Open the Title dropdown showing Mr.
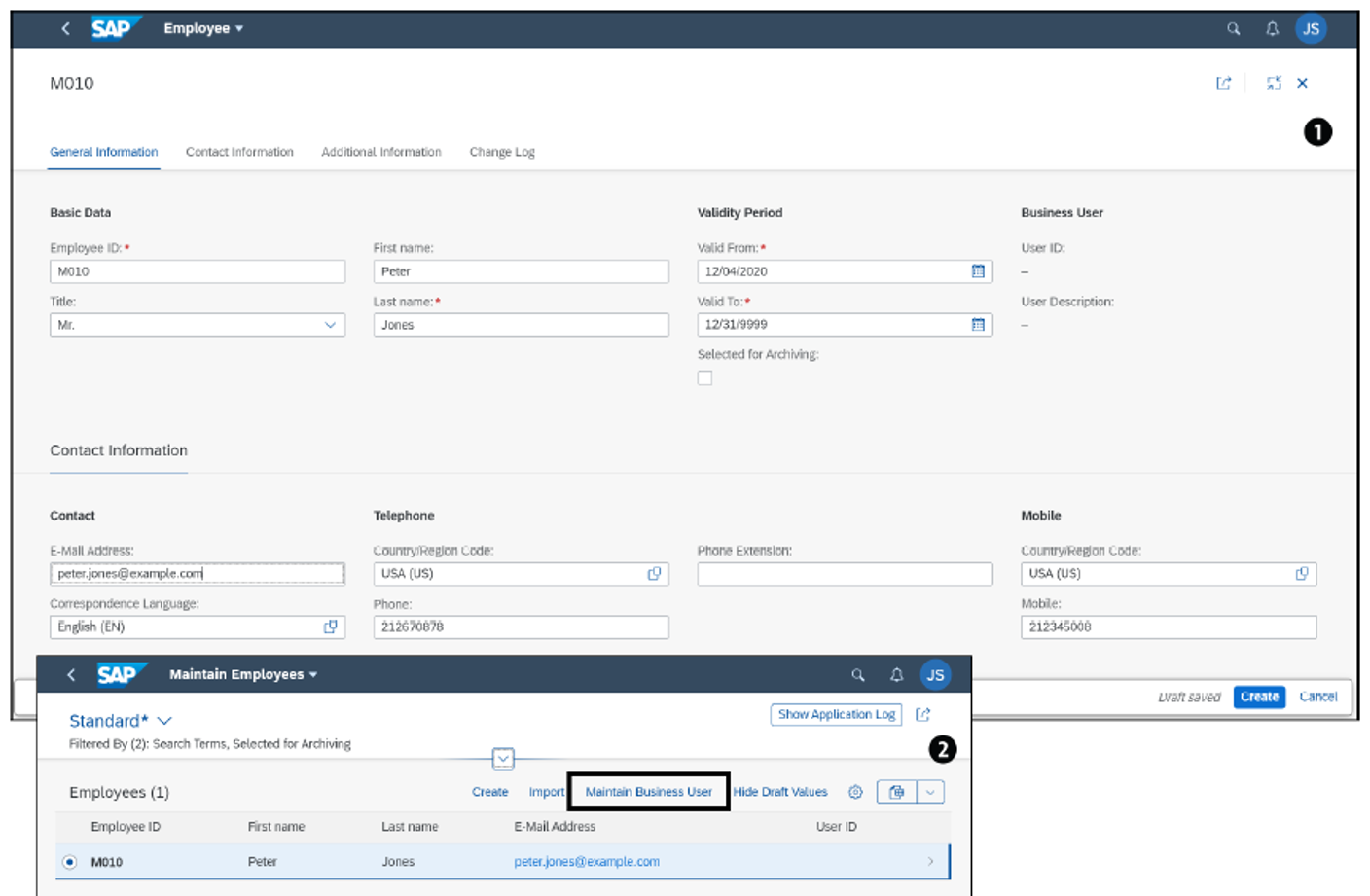Image resolution: width=1370 pixels, height=896 pixels. [331, 324]
